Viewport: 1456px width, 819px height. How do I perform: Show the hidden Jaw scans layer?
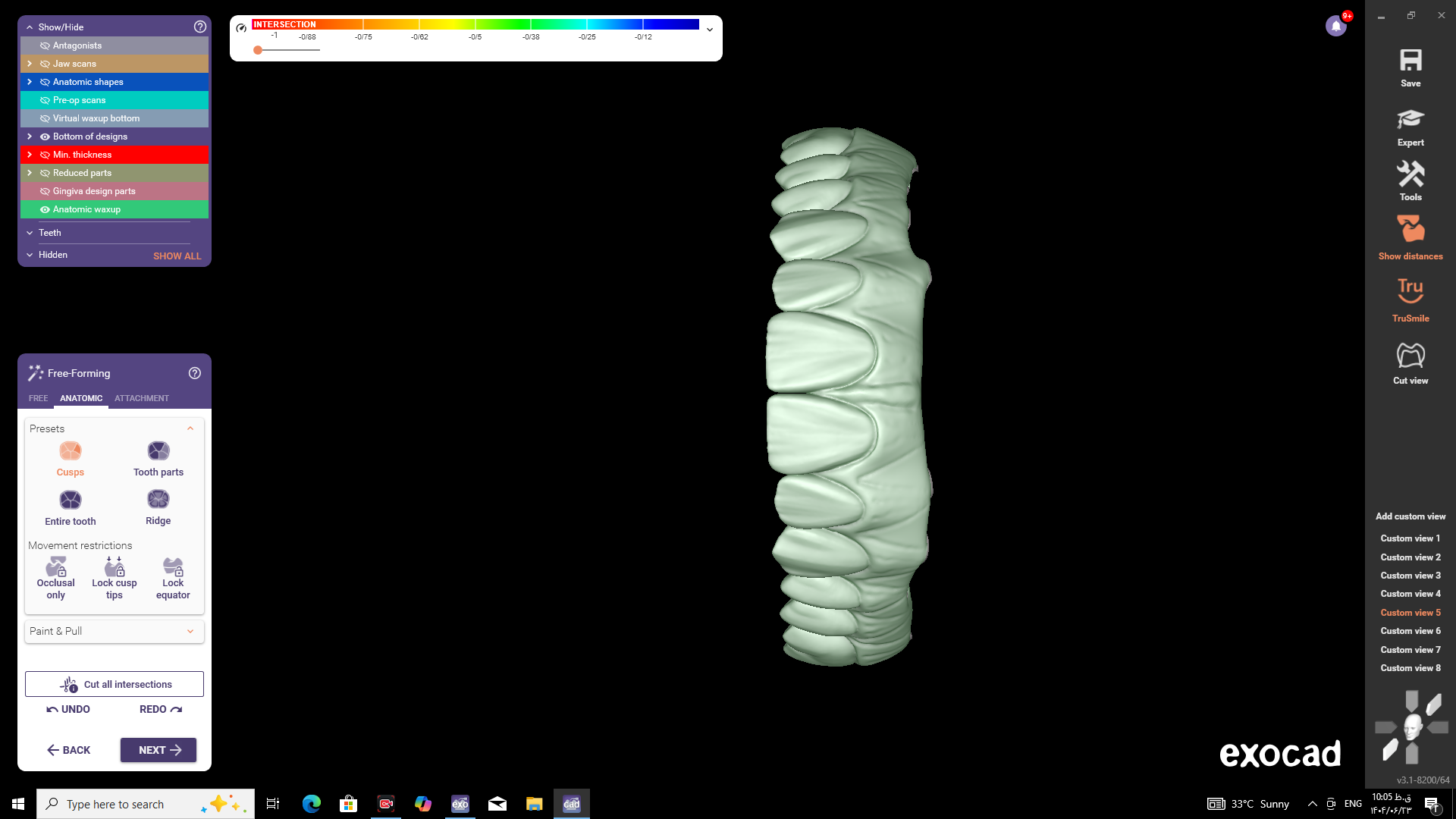coord(45,64)
